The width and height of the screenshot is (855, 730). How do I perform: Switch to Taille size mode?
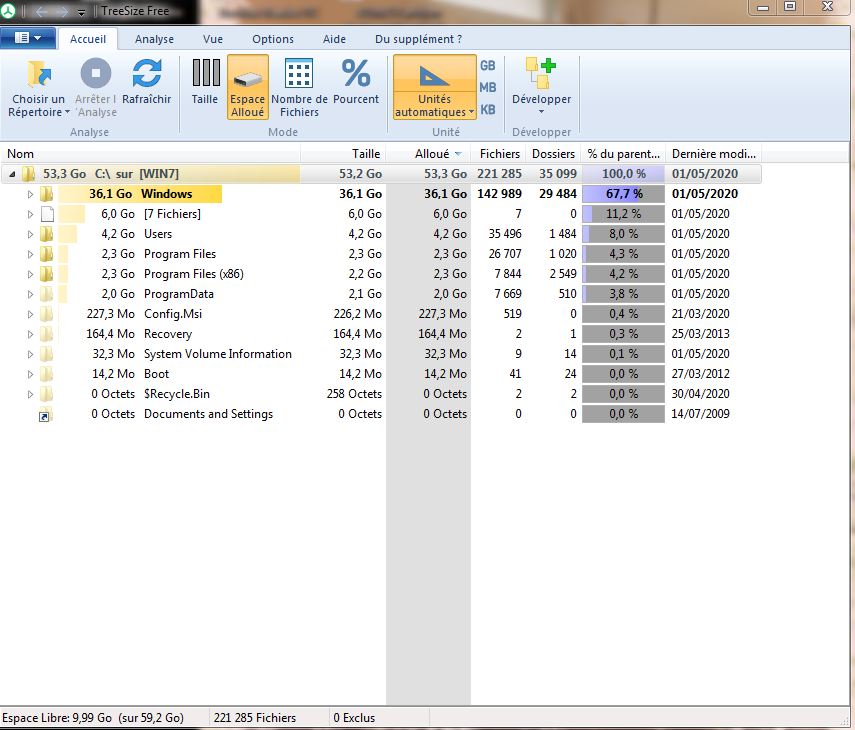coord(205,82)
